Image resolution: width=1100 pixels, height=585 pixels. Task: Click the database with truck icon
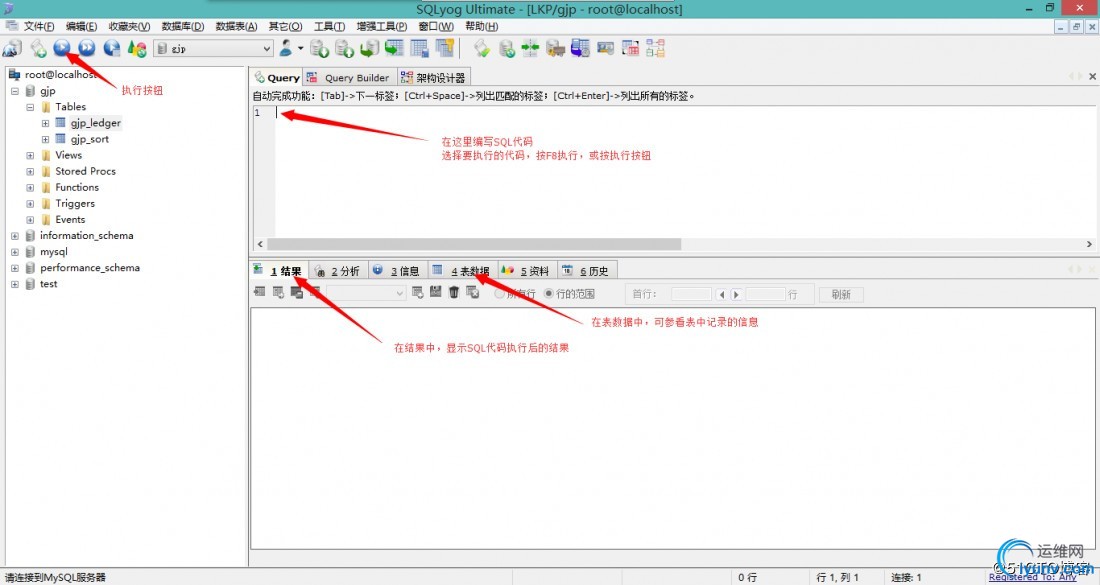556,48
